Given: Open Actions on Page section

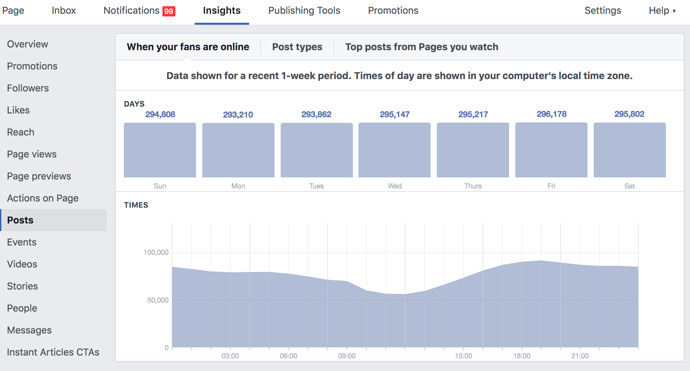Looking at the screenshot, I should pyautogui.click(x=42, y=198).
